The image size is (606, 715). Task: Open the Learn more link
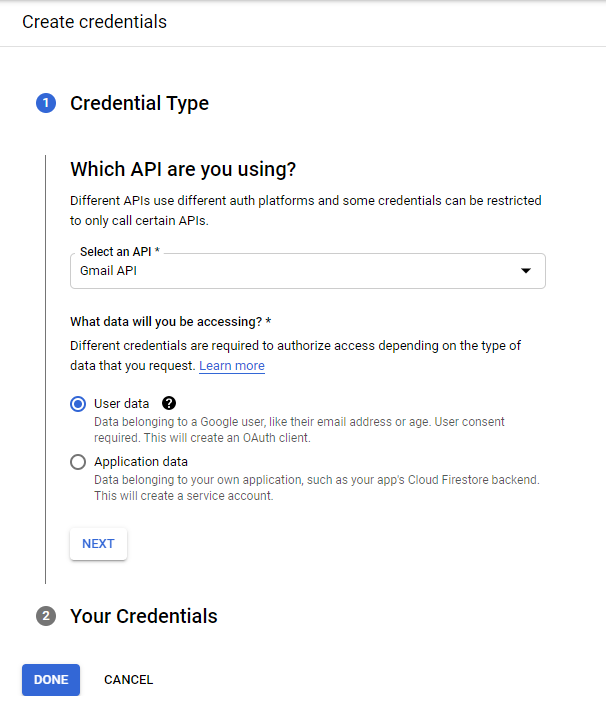pyautogui.click(x=232, y=366)
